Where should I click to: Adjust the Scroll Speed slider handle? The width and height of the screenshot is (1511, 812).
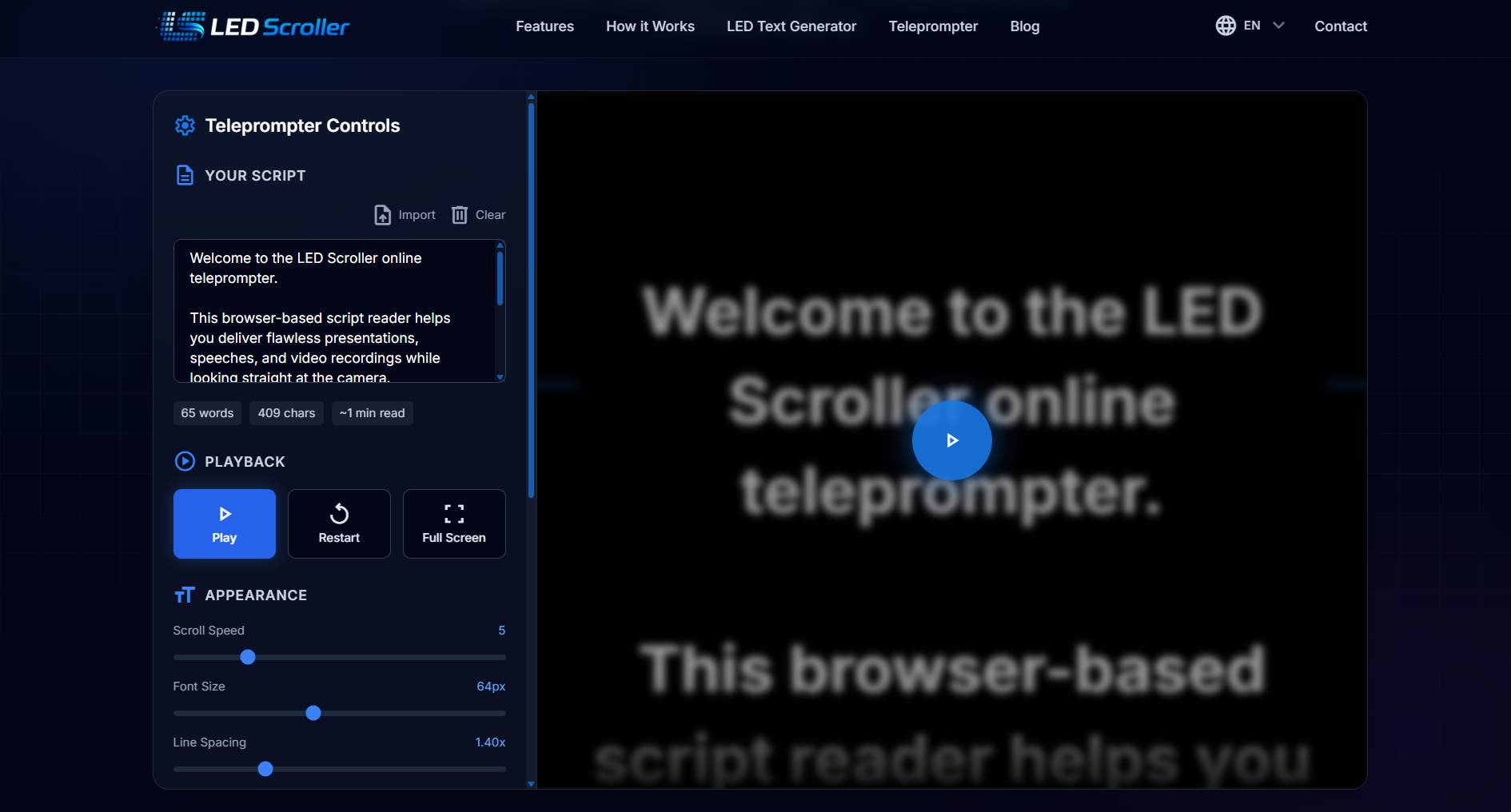(x=248, y=657)
